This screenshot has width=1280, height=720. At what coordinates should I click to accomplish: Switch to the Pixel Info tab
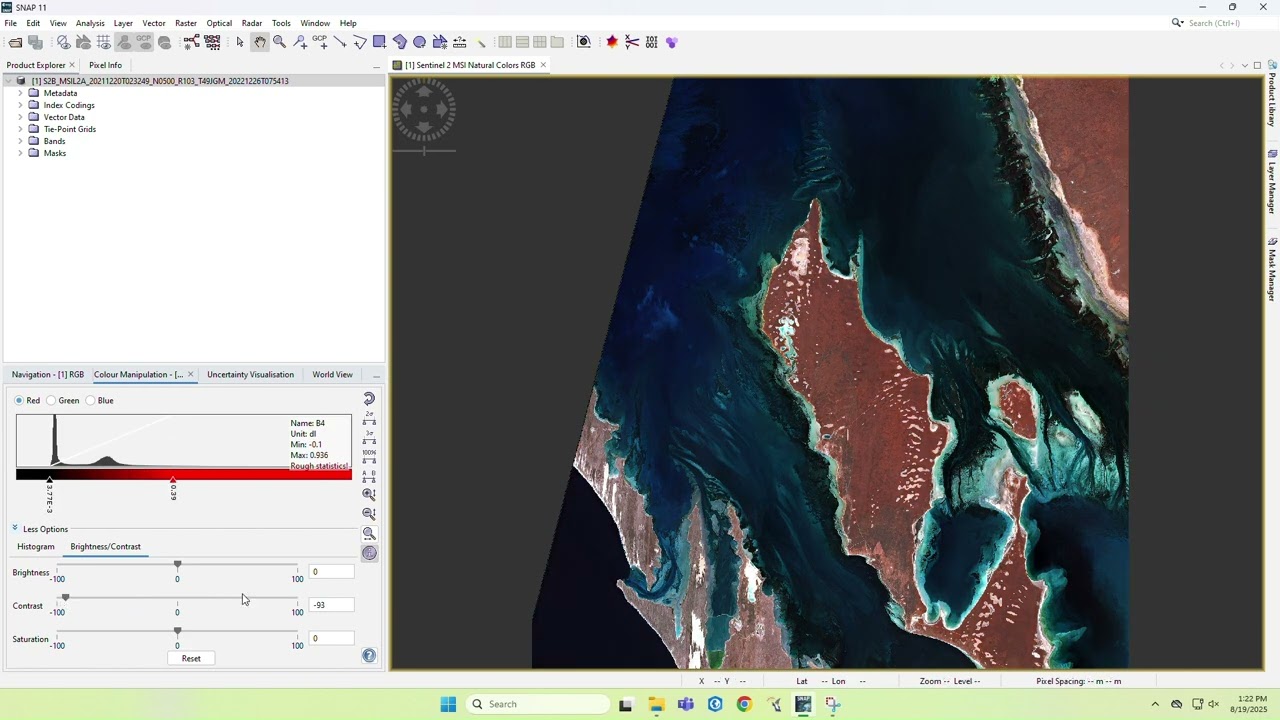click(x=105, y=65)
